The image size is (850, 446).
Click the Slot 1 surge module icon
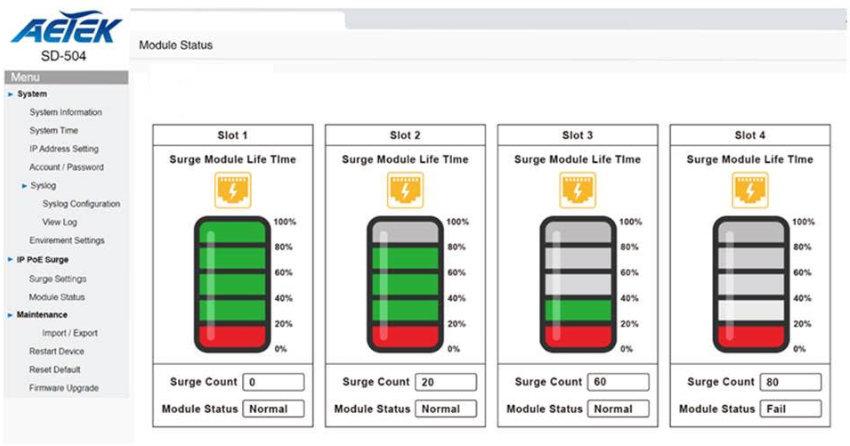click(232, 189)
